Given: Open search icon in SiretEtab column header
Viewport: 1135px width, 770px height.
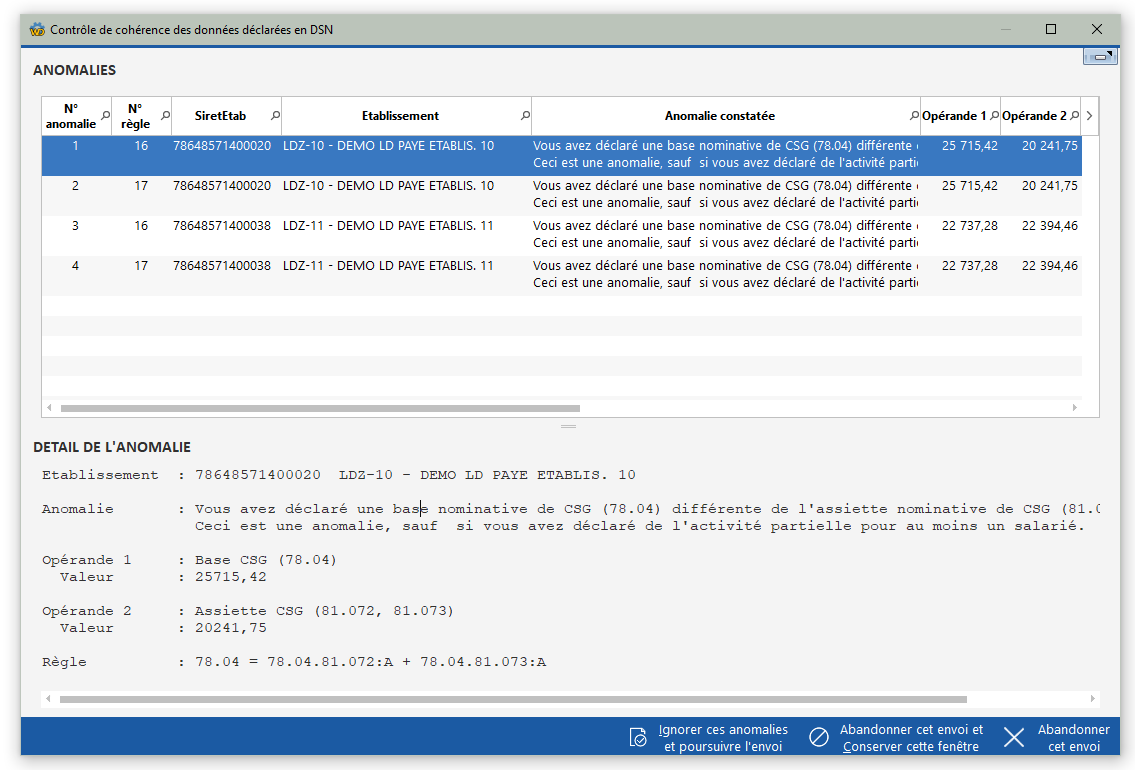Looking at the screenshot, I should (275, 116).
